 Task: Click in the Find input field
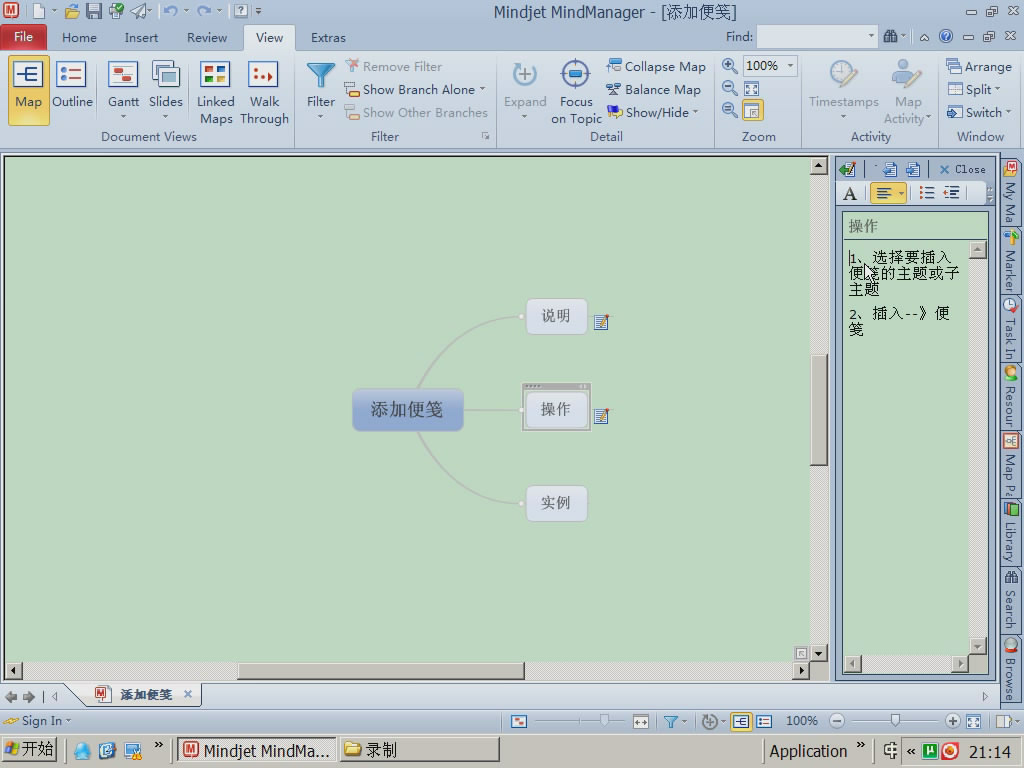tap(812, 37)
